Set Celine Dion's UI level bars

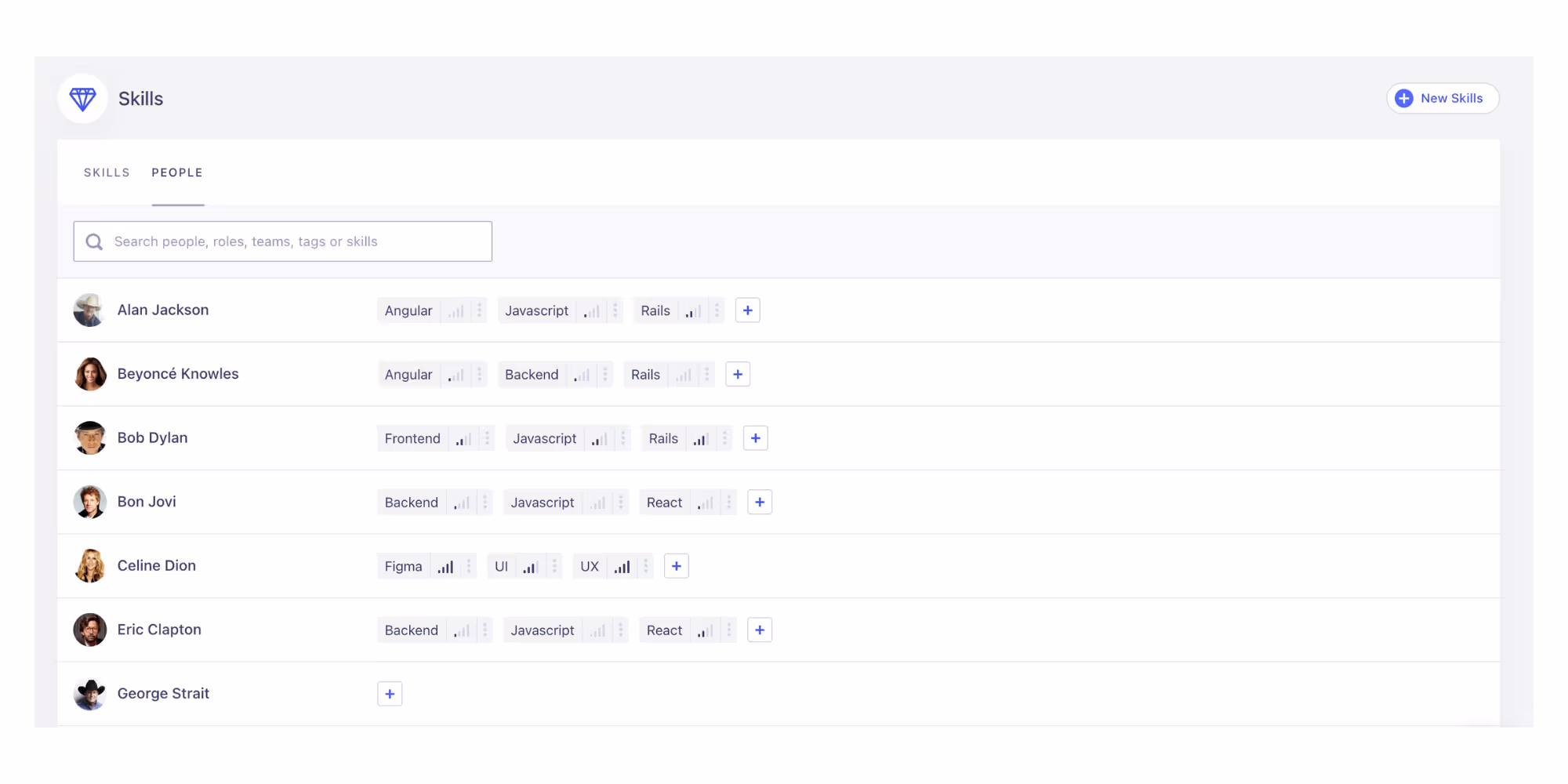[531, 567]
